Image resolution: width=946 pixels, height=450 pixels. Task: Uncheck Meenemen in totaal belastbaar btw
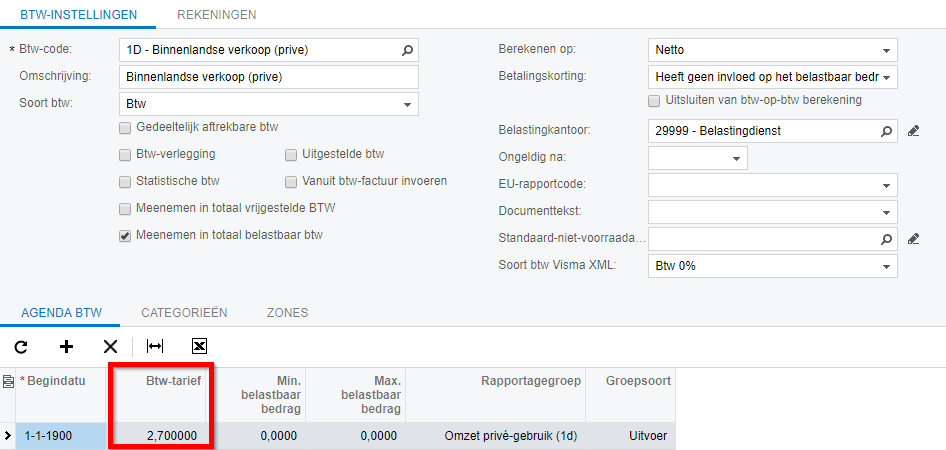[x=125, y=236]
